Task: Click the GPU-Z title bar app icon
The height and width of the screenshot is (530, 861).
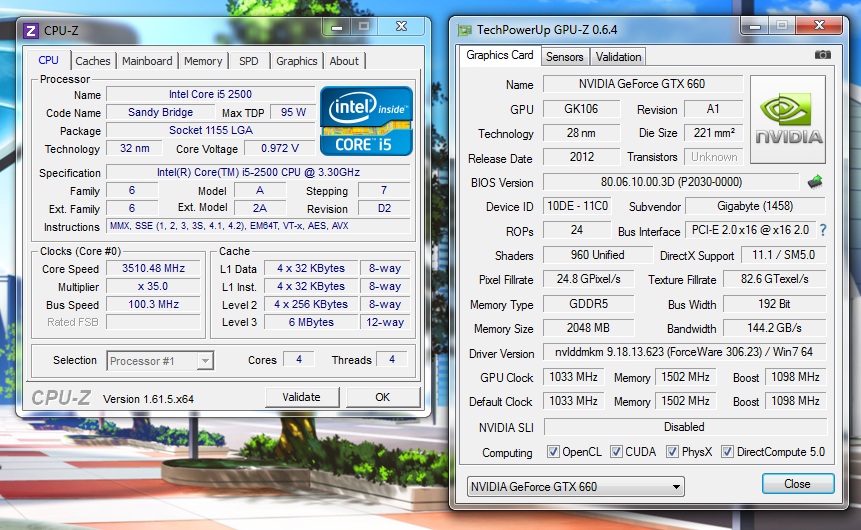Action: click(465, 30)
